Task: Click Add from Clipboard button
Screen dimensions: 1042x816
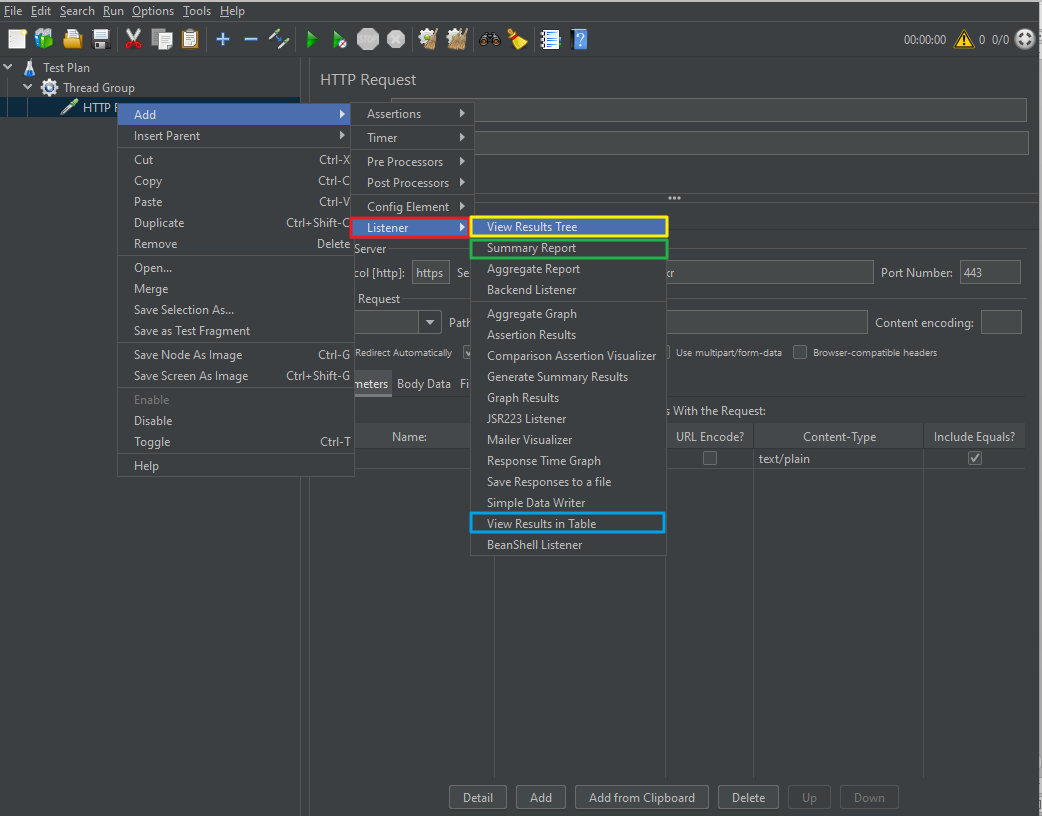Action: tap(641, 797)
